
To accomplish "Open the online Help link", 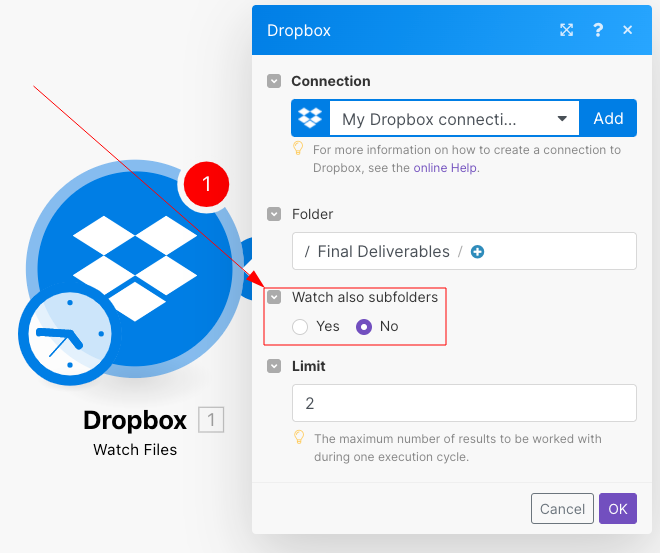I will (445, 168).
